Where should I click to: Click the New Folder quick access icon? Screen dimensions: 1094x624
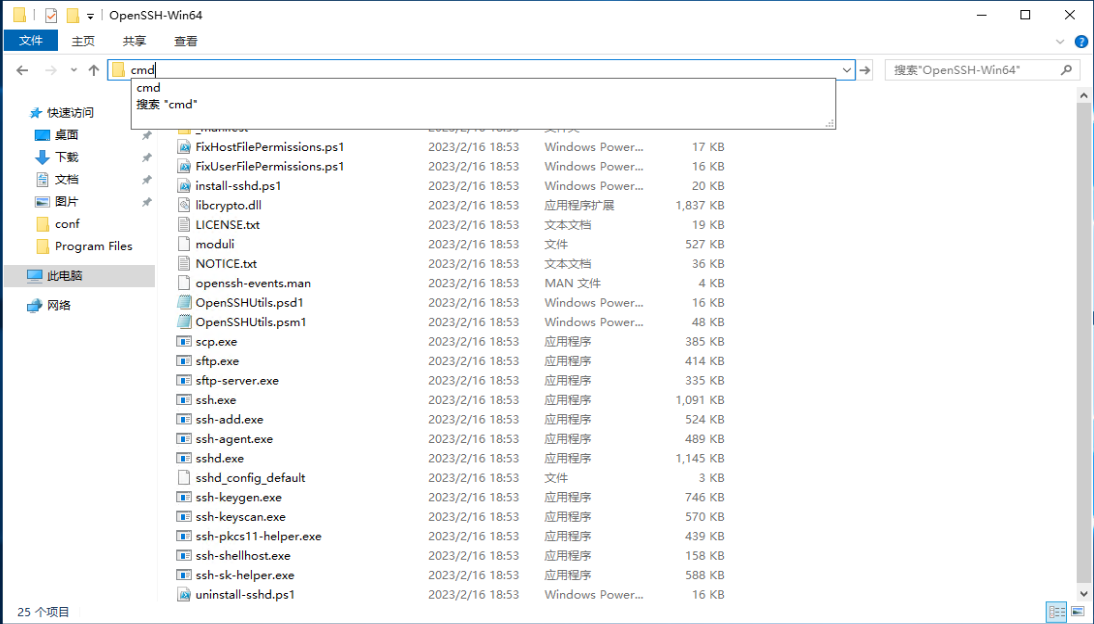(x=73, y=15)
